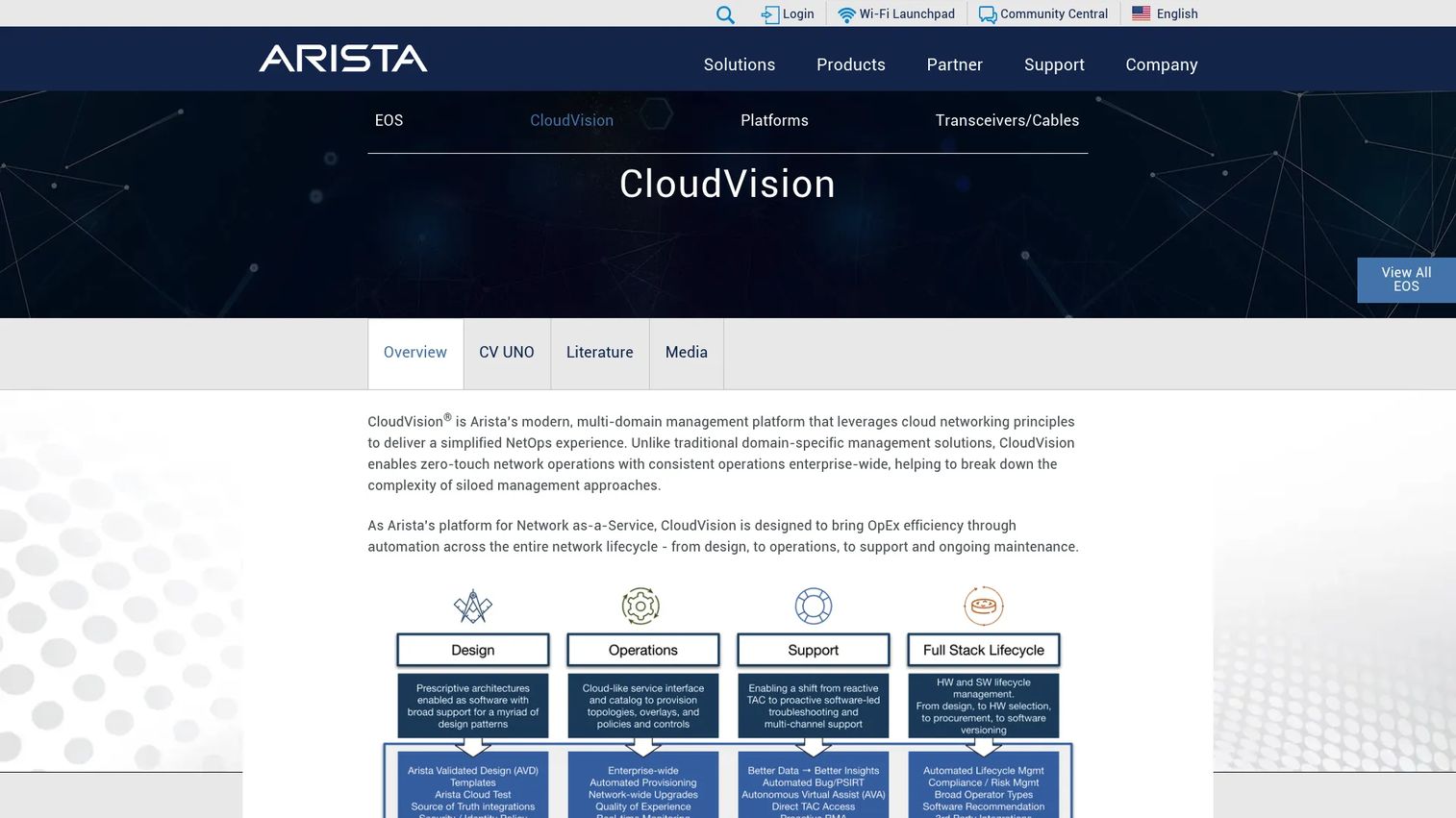Open the Products menu
This screenshot has width=1456, height=818.
click(x=851, y=64)
